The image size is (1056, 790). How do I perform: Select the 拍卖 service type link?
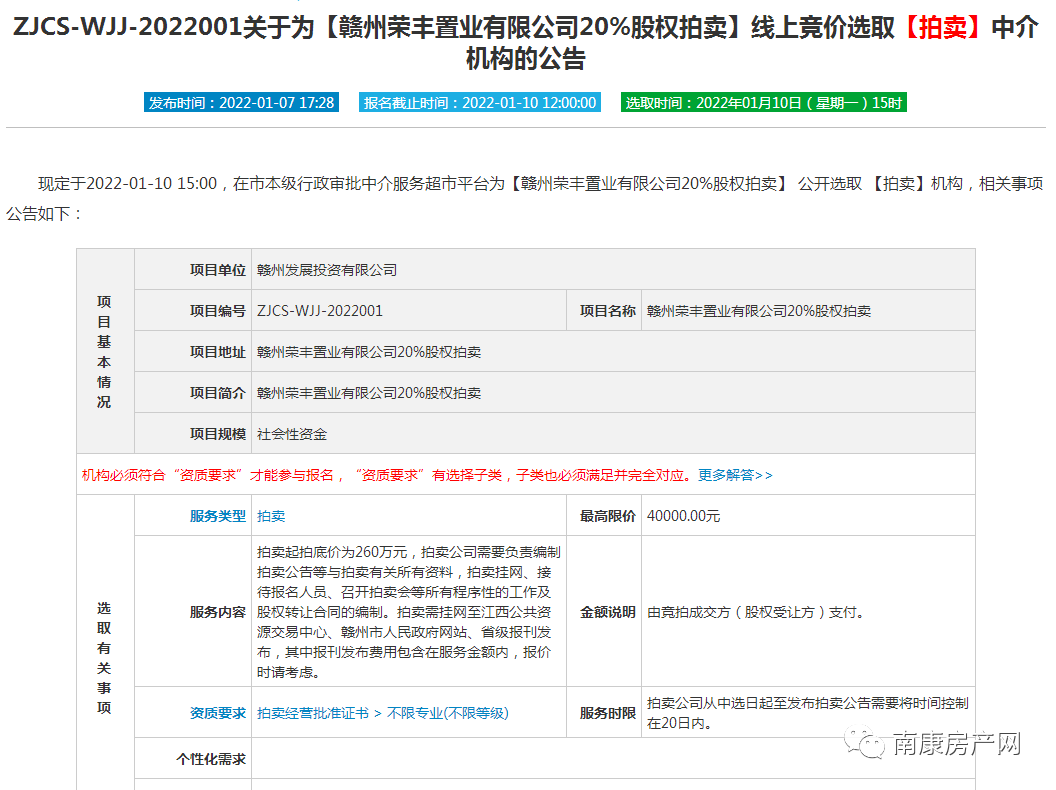(271, 516)
